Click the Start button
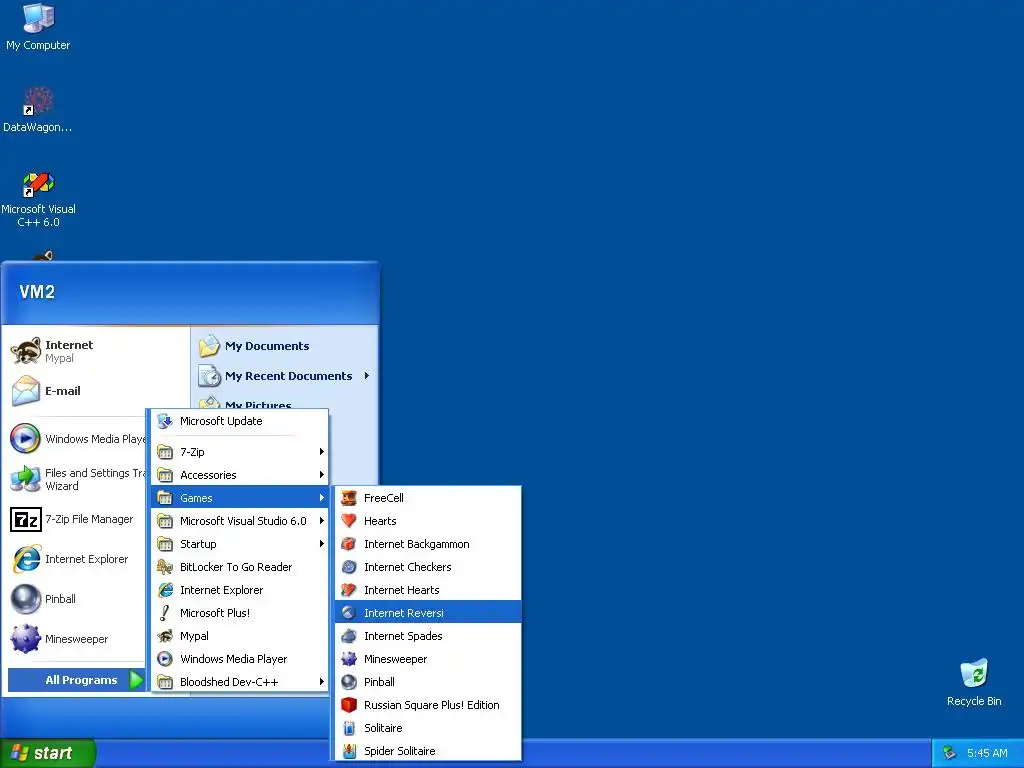 tap(47, 753)
